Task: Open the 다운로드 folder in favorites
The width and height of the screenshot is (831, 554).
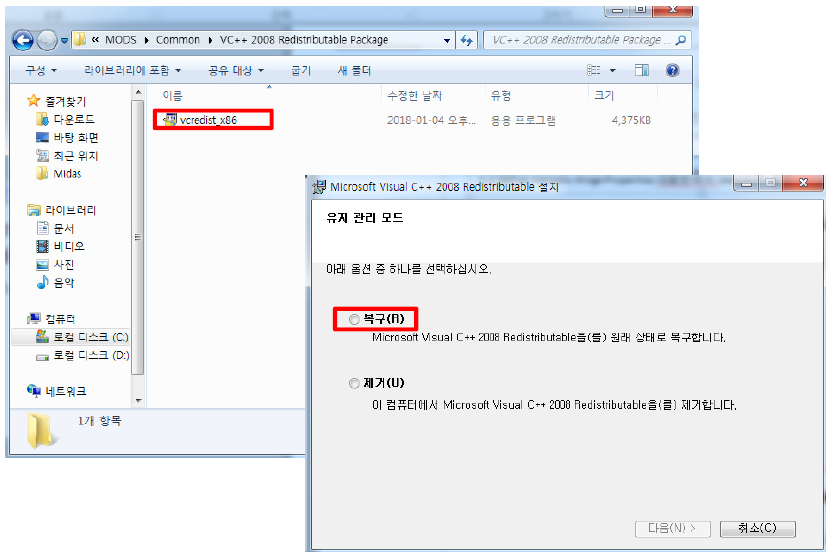Action: [x=74, y=119]
